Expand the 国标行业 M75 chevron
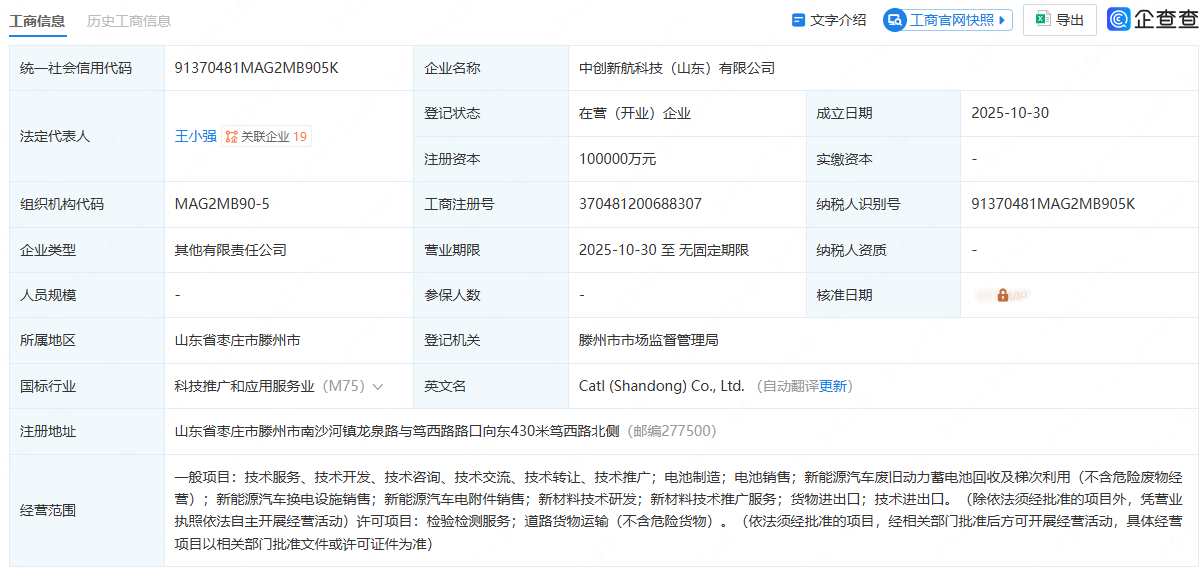This screenshot has width=1202, height=570. [378, 386]
